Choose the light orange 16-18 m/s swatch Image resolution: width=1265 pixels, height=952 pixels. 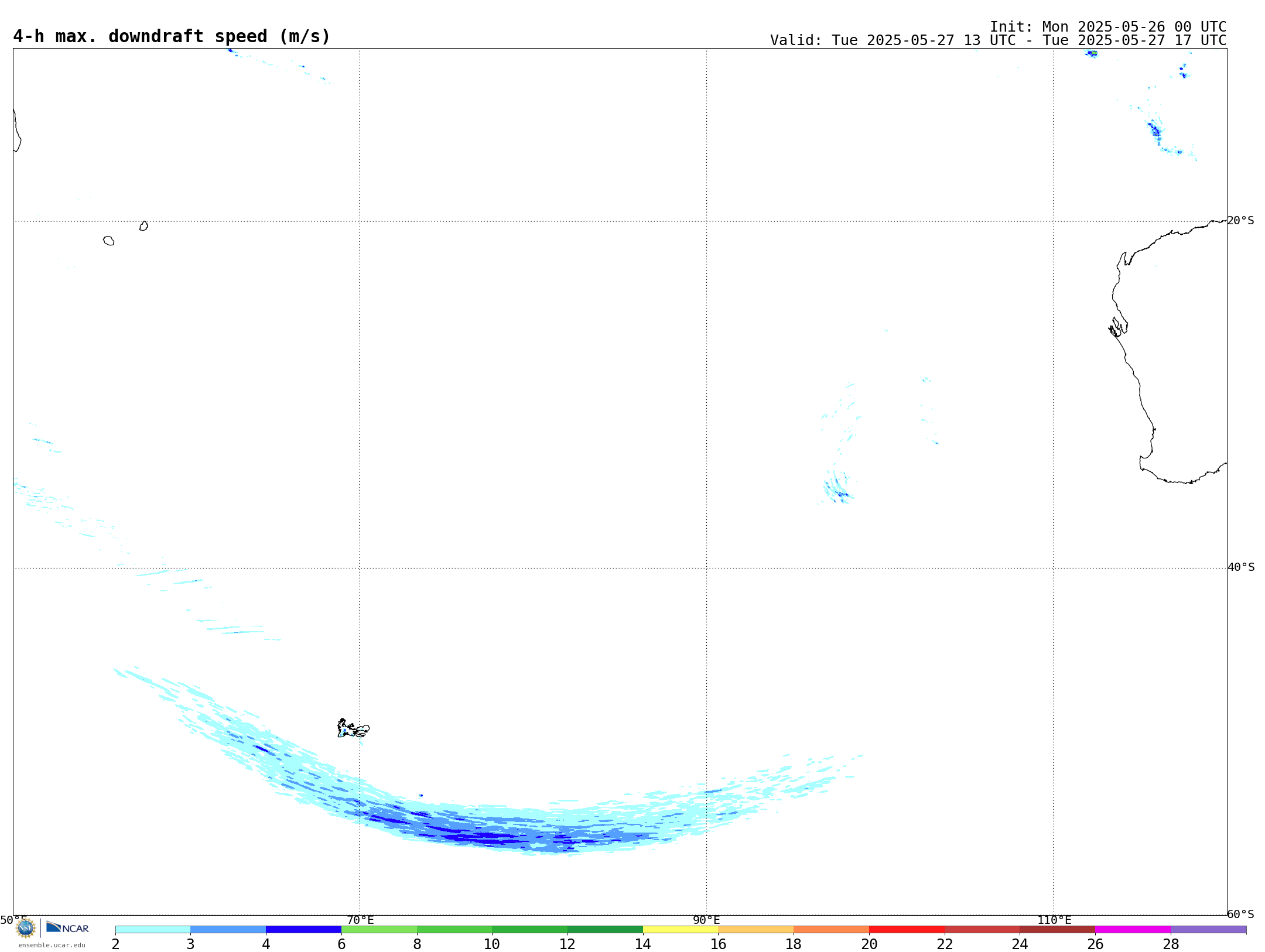click(x=756, y=930)
